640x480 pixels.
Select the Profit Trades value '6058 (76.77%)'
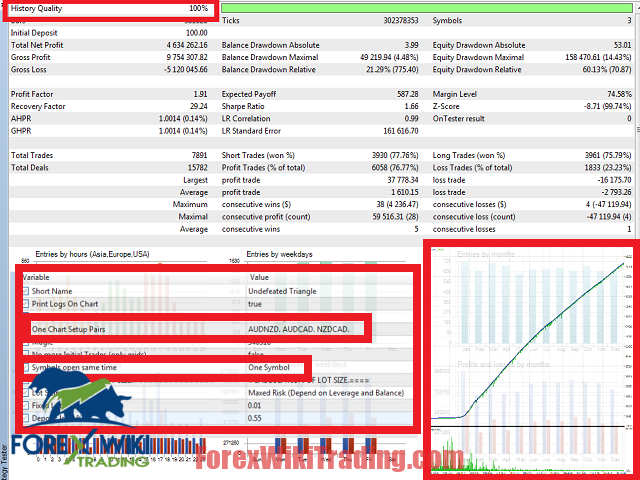point(395,167)
